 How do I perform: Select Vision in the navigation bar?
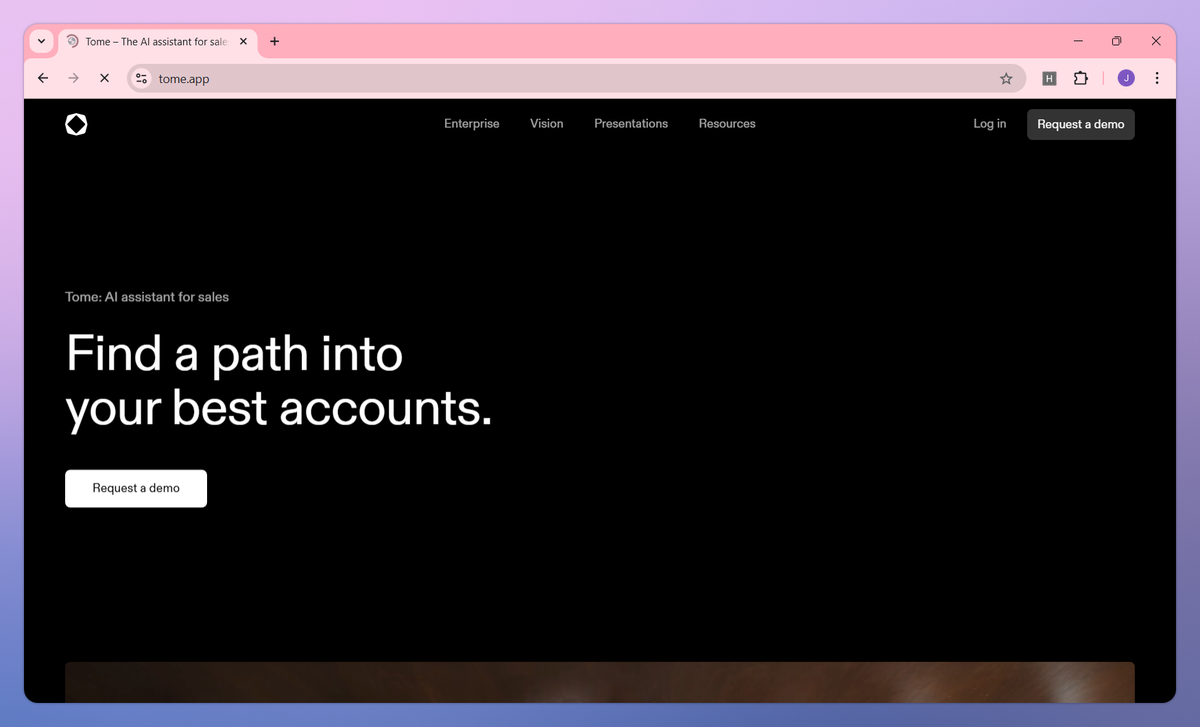[547, 123]
